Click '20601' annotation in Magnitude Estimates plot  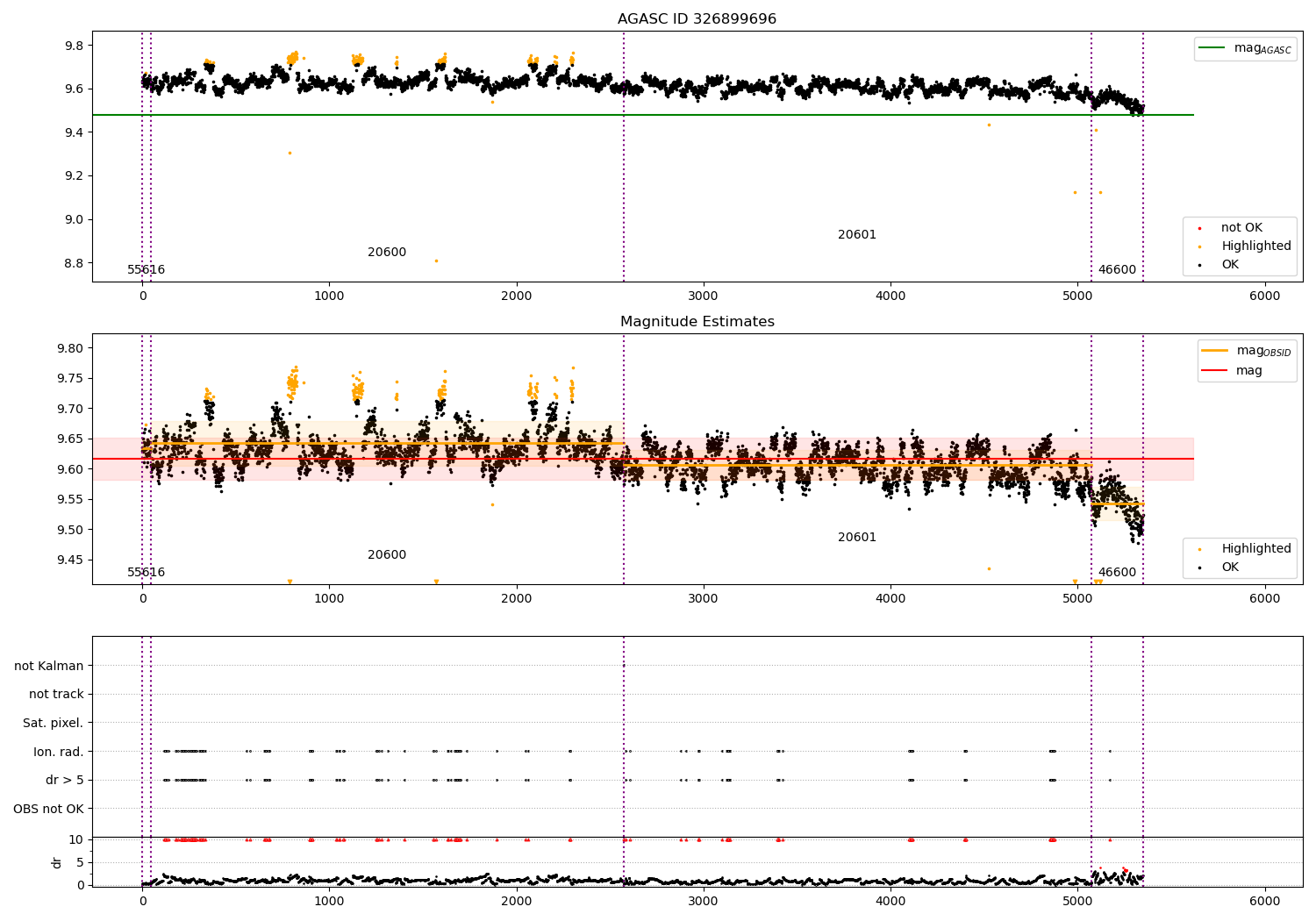click(x=857, y=538)
